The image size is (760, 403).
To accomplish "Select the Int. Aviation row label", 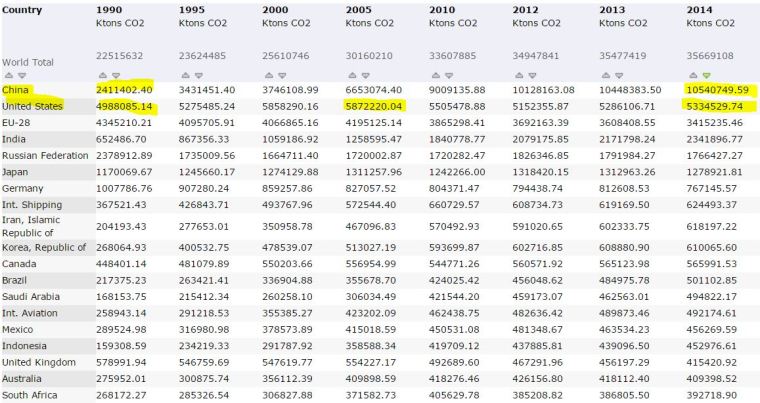I will [30, 313].
